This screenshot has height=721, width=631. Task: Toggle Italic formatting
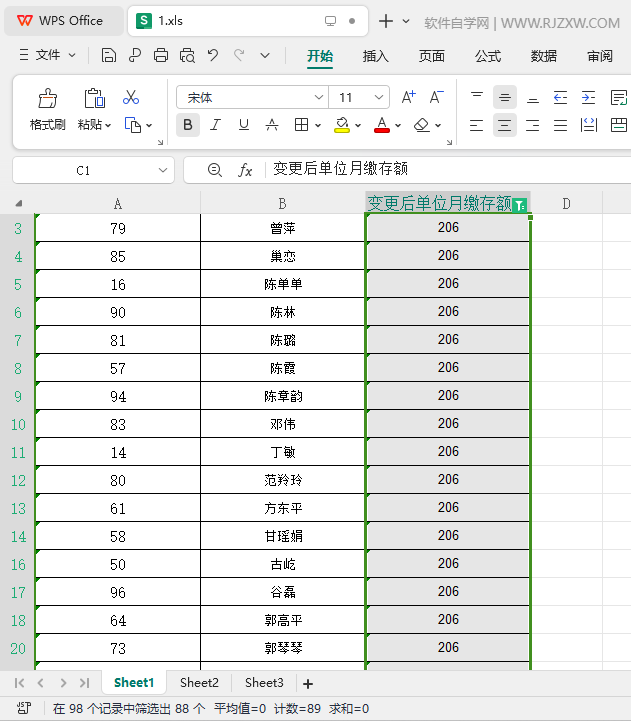(215, 125)
